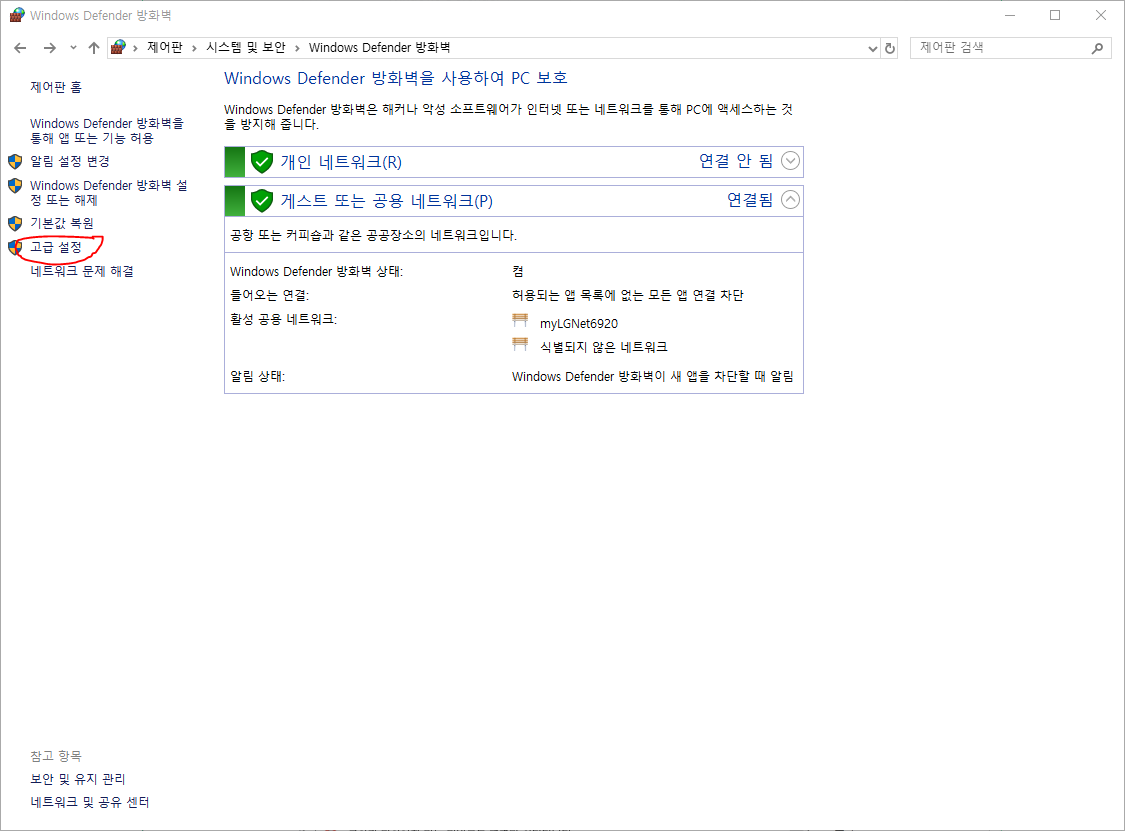Open Windows Defender 방화벽 설정 또는 해제
This screenshot has width=1125, height=831.
pos(108,192)
